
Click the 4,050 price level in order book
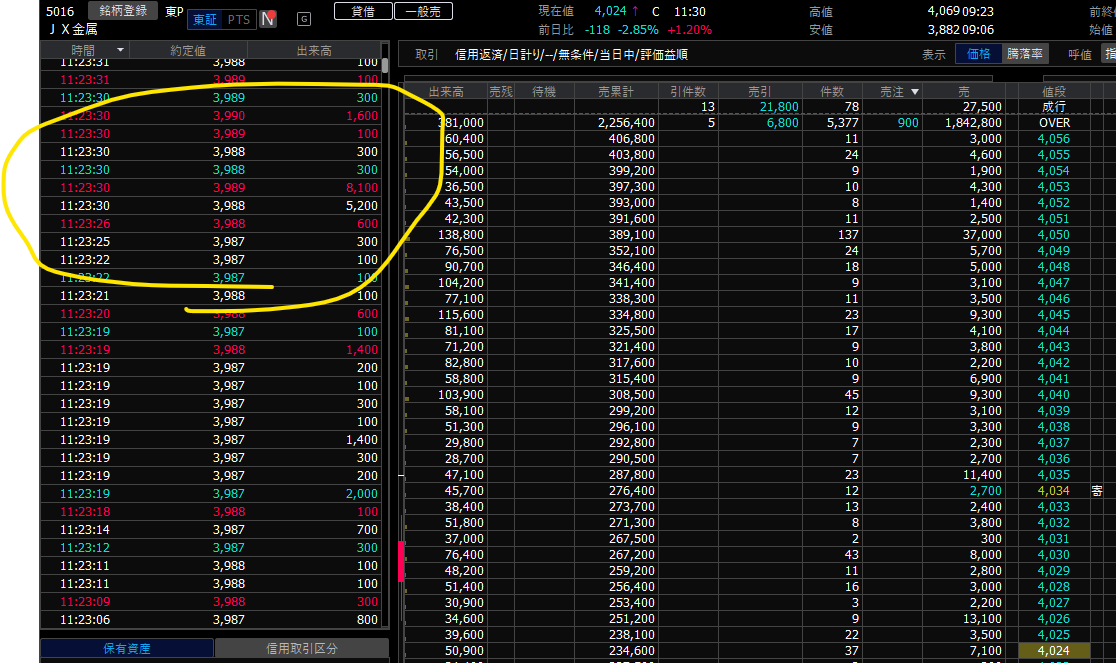click(x=1054, y=235)
